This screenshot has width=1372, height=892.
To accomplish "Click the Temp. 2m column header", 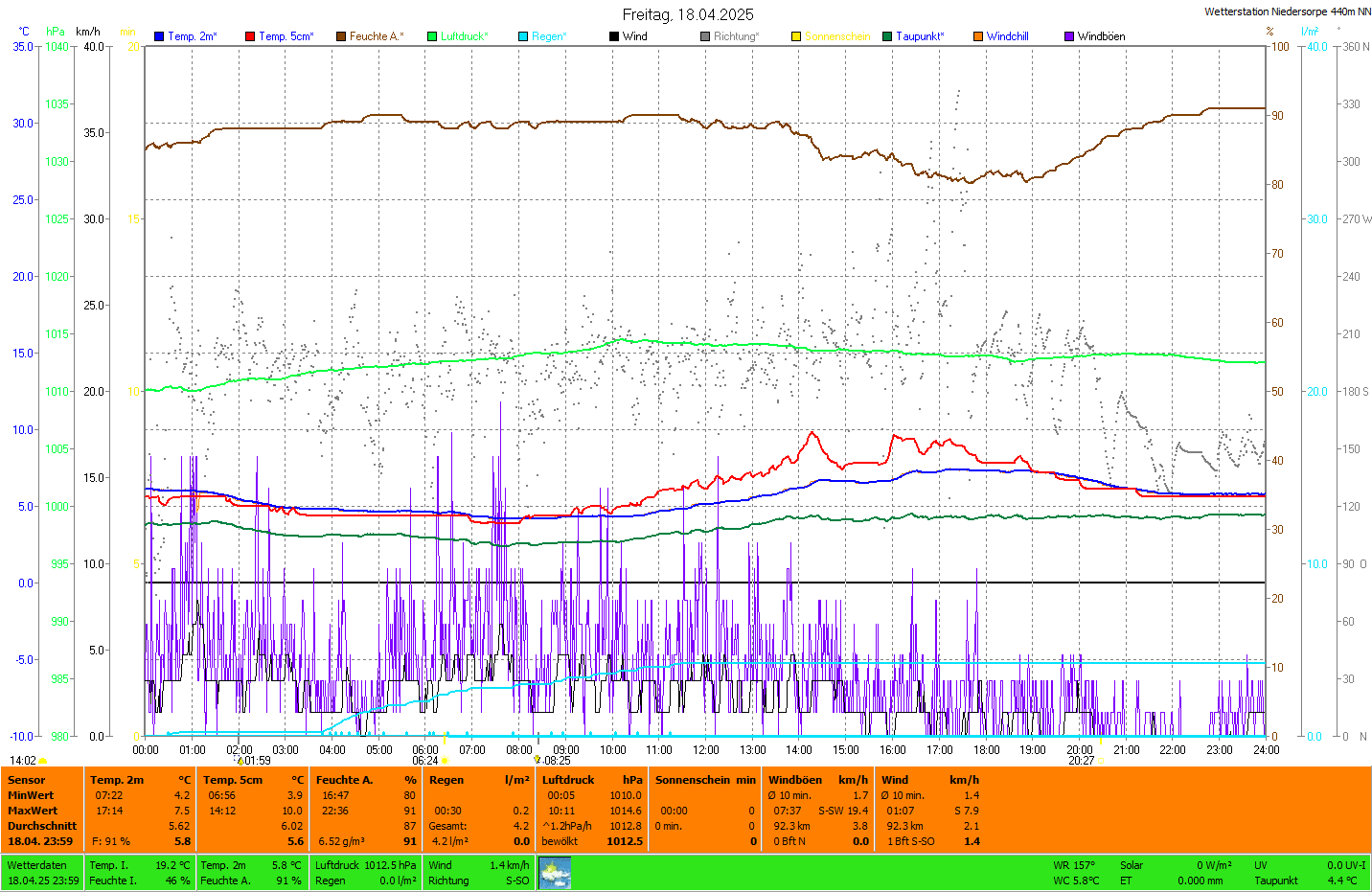I will 117,780.
